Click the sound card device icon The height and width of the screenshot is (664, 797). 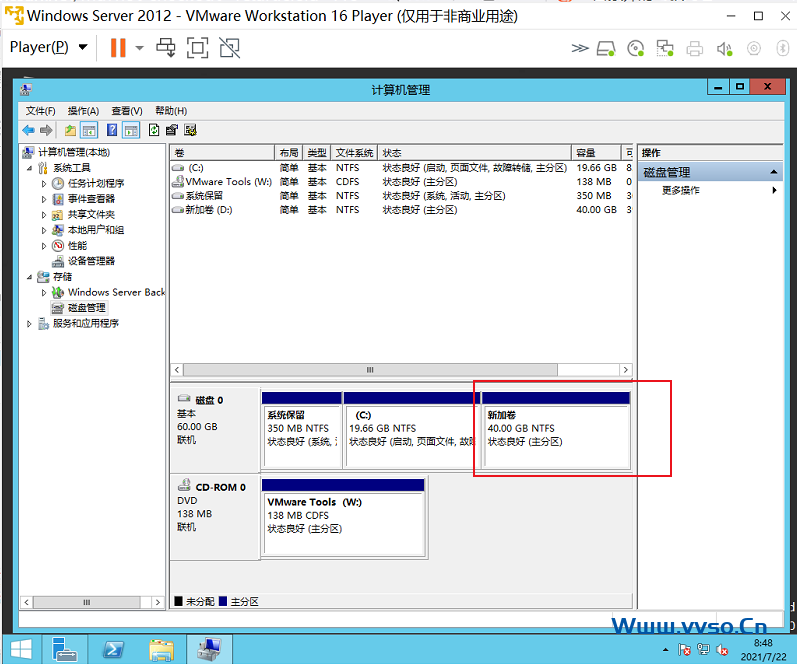point(724,48)
